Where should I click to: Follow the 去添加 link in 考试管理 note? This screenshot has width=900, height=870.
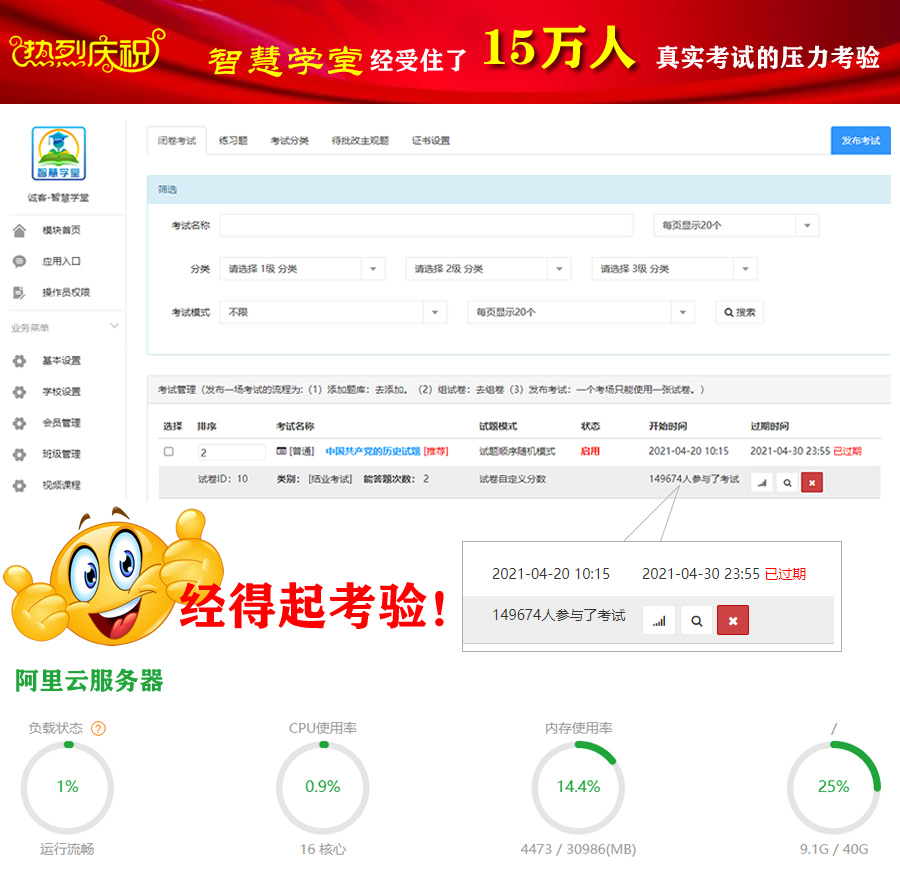coord(390,390)
